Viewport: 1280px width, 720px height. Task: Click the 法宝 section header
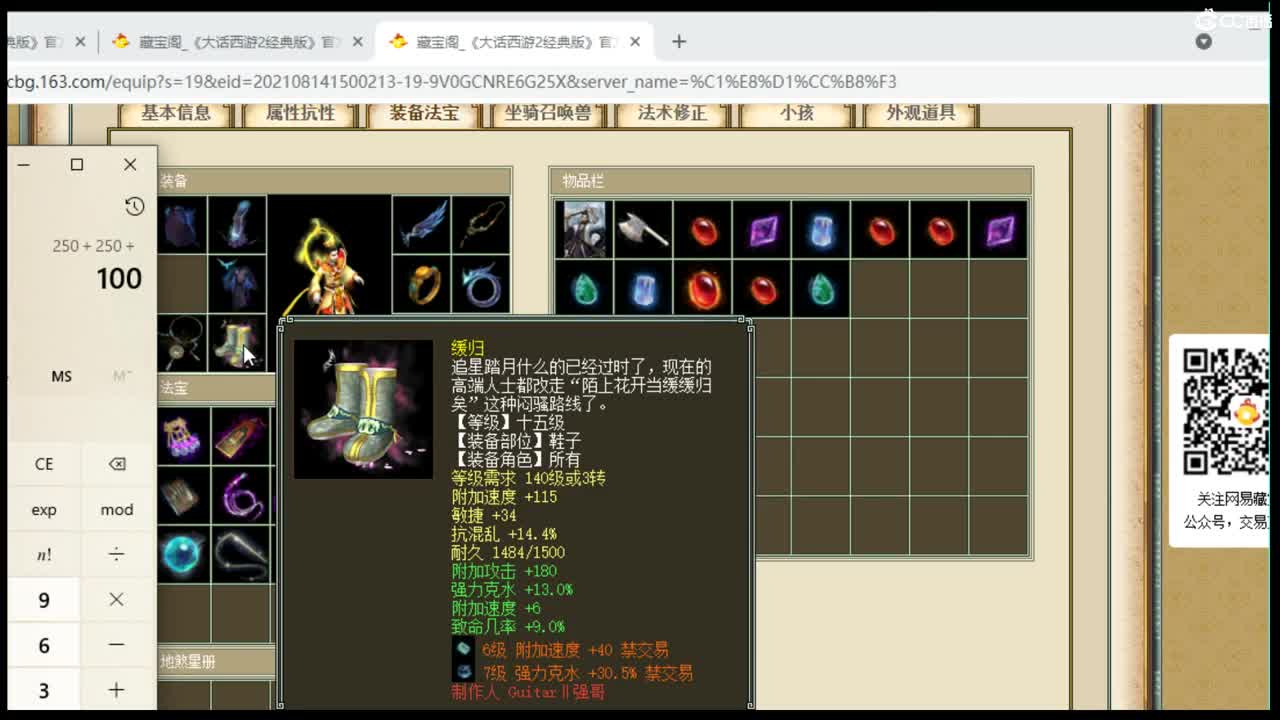click(x=215, y=388)
